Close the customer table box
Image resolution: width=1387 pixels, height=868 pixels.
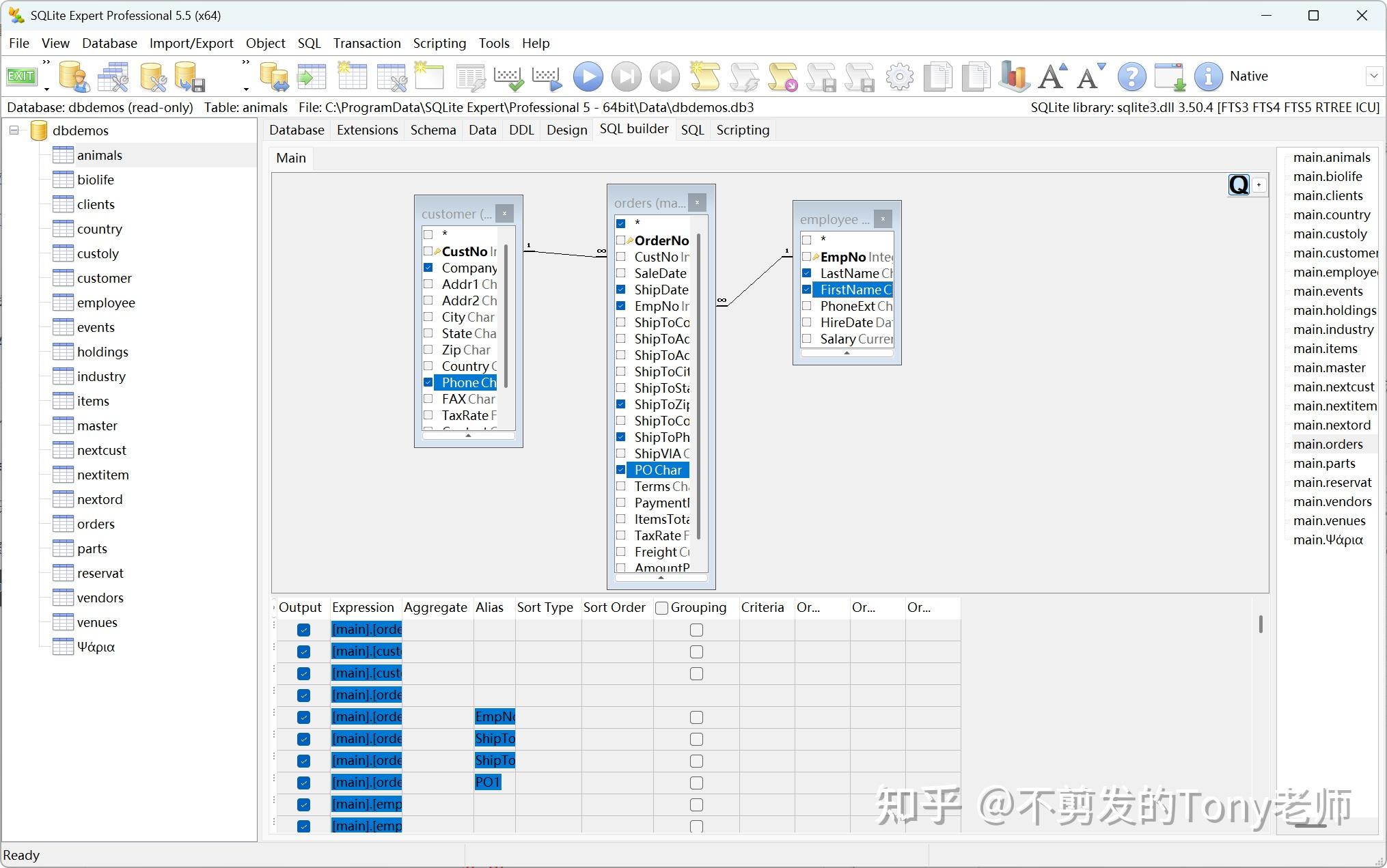coord(504,213)
